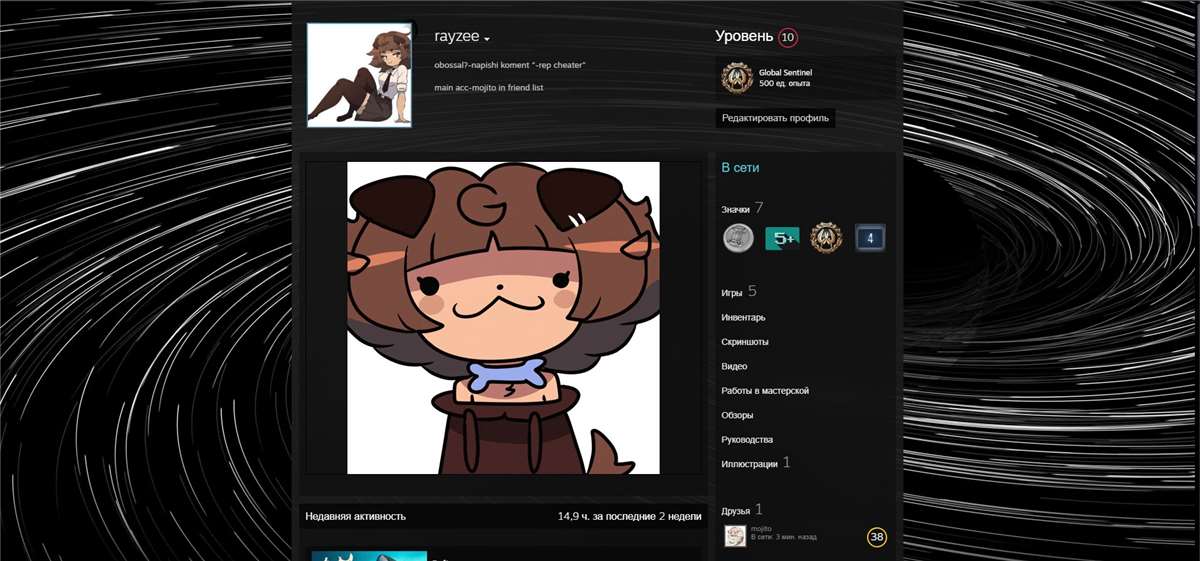Open the recent game thumbnail at bottom
The width and height of the screenshot is (1200, 561).
(369, 556)
